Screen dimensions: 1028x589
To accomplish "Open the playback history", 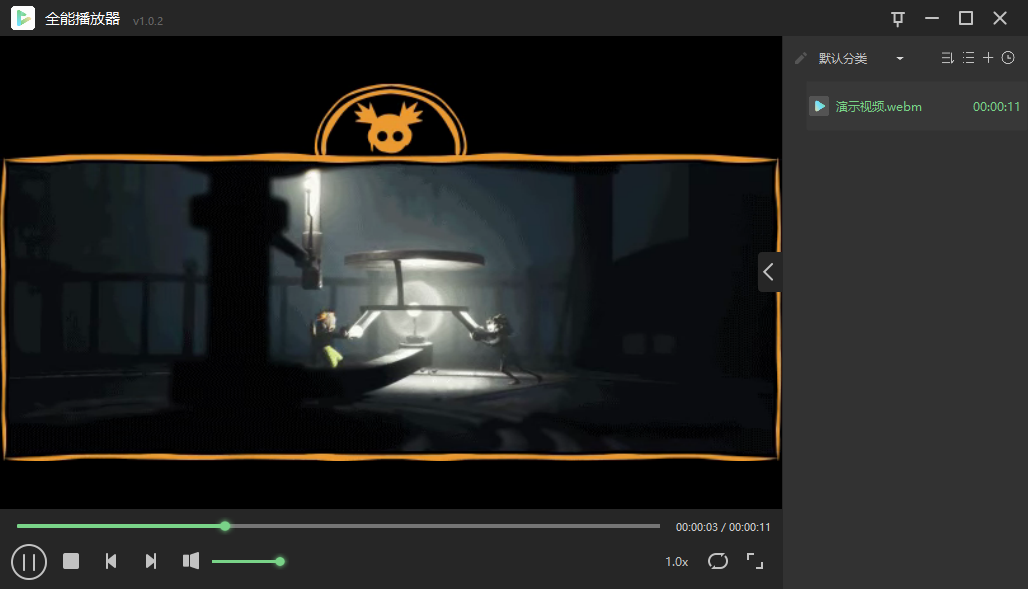I will (1008, 58).
